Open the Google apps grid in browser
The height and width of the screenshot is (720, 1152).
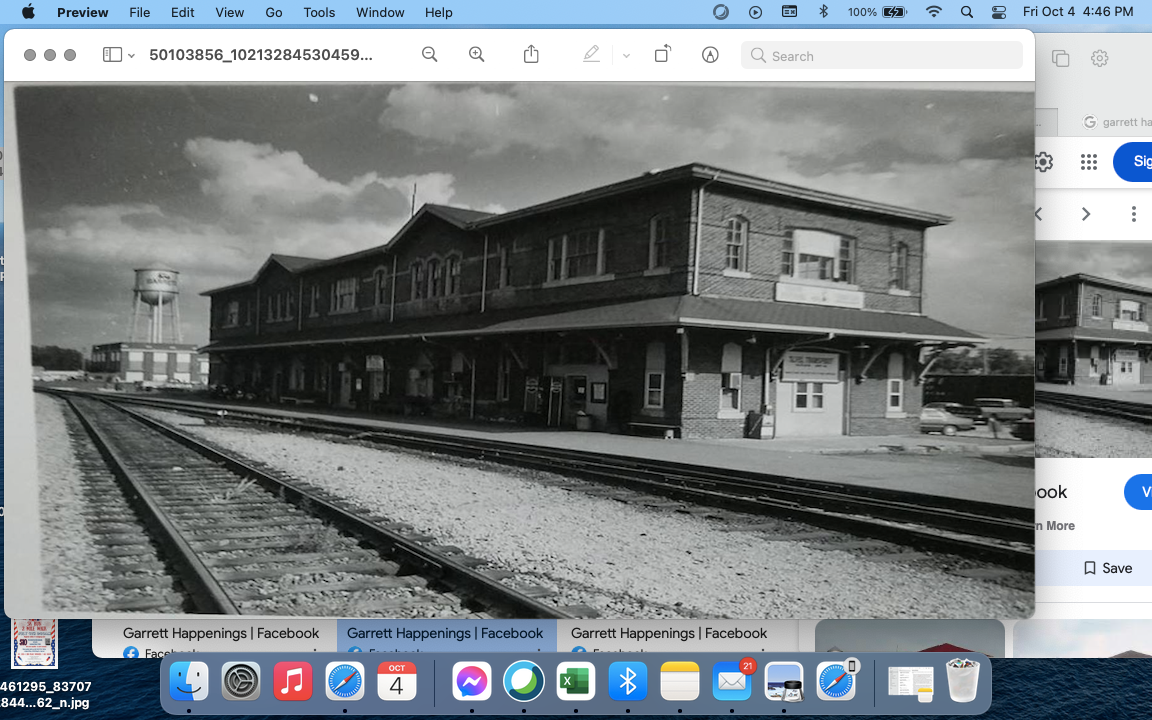(x=1089, y=162)
